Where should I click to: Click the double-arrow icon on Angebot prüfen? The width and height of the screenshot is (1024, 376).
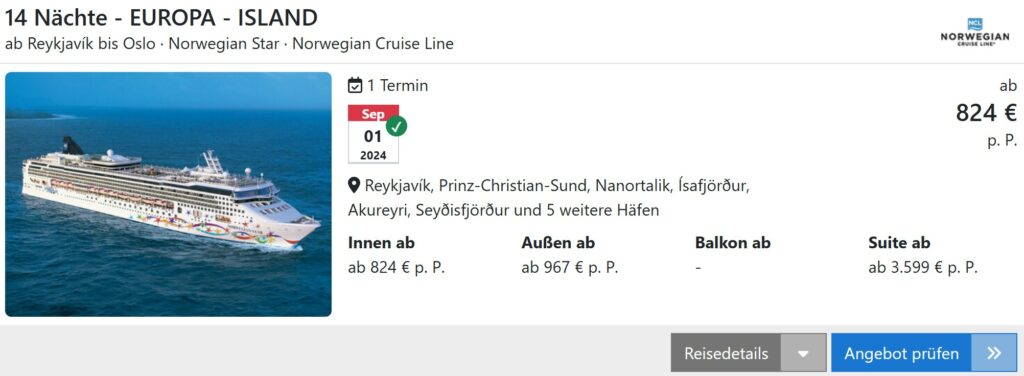coord(994,353)
